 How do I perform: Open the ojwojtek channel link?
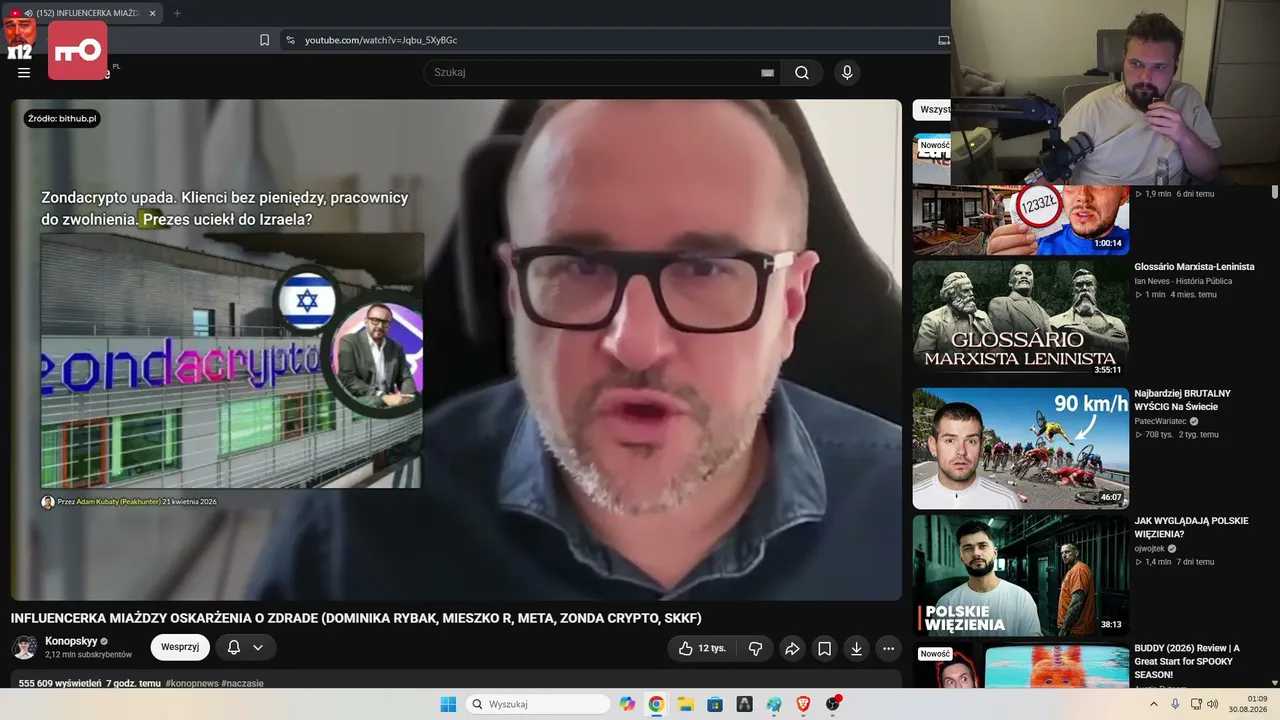coord(1150,548)
